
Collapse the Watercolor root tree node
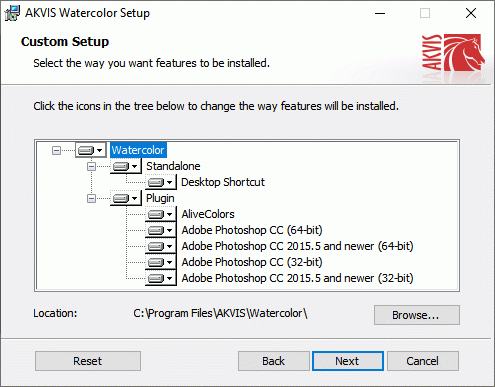pyautogui.click(x=56, y=150)
